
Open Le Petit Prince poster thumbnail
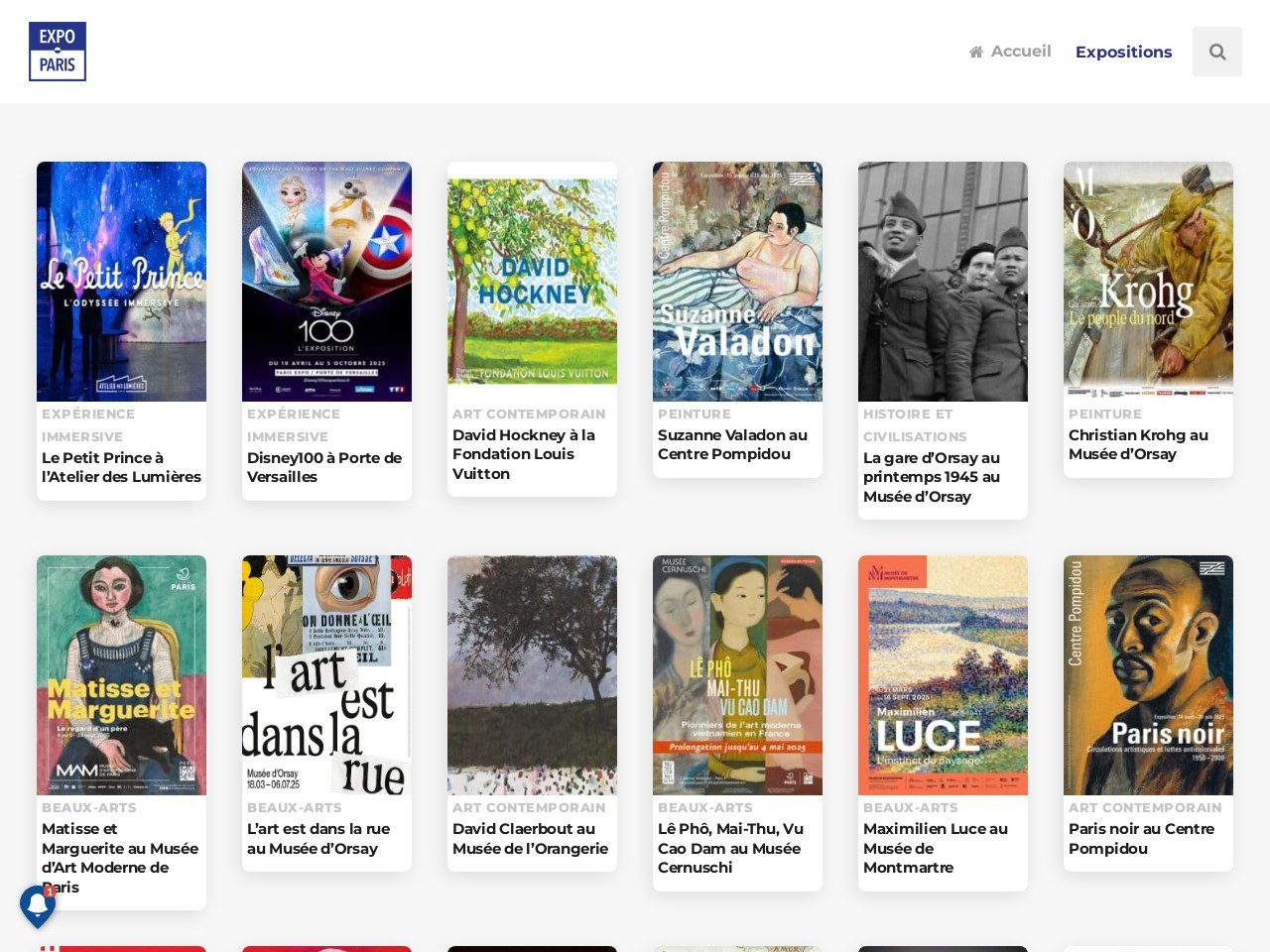[x=121, y=282]
